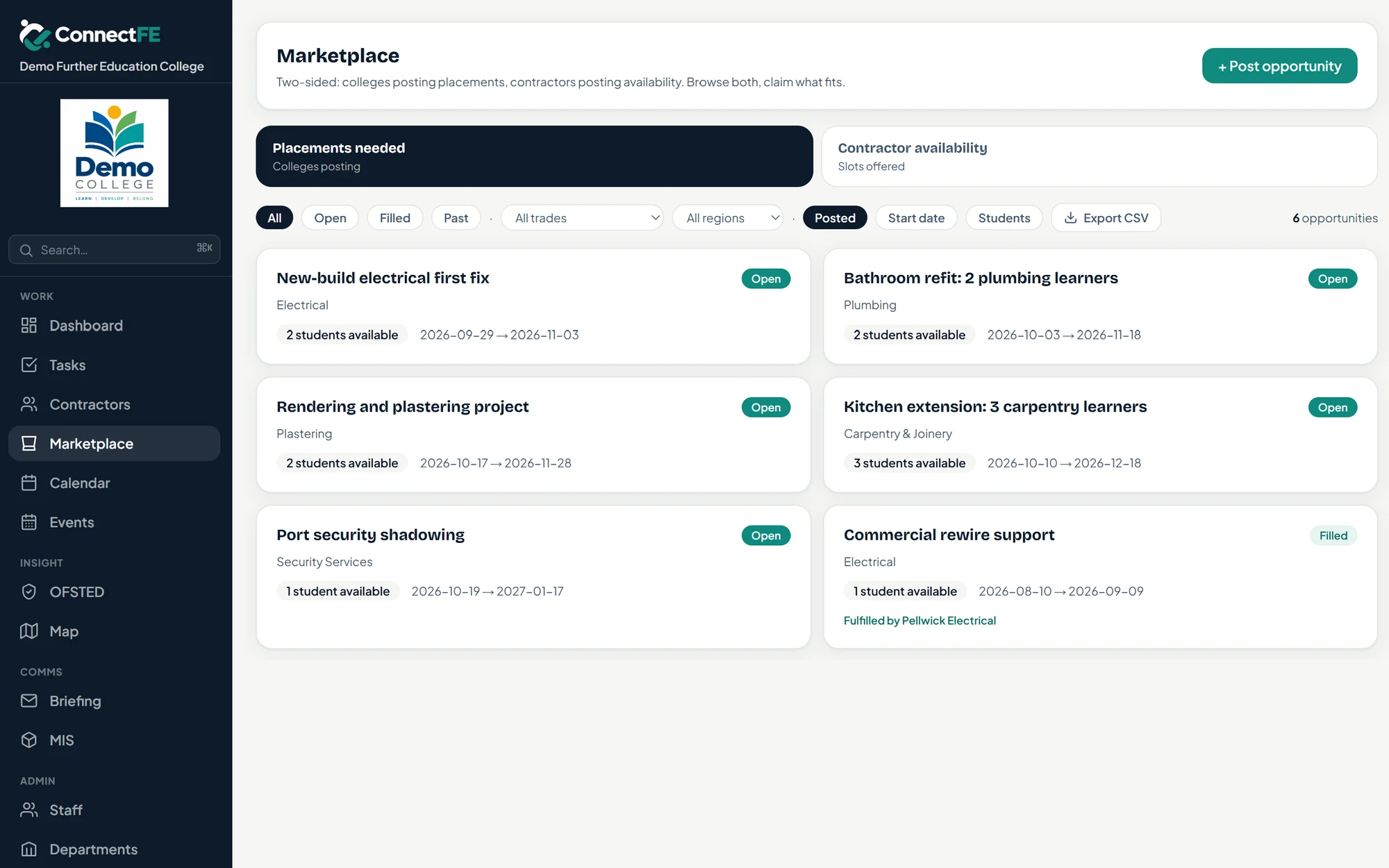The width and height of the screenshot is (1389, 868).
Task: Filter by Filled status
Action: pyautogui.click(x=394, y=218)
